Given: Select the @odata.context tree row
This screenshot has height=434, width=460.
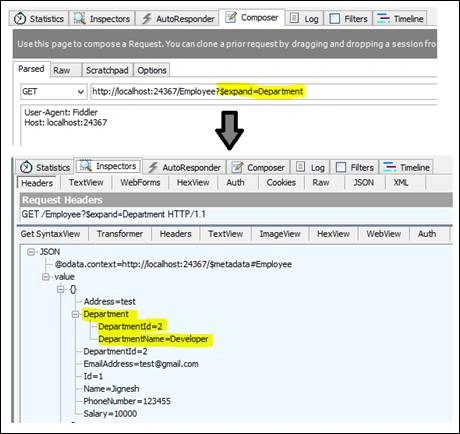Looking at the screenshot, I should point(173,264).
